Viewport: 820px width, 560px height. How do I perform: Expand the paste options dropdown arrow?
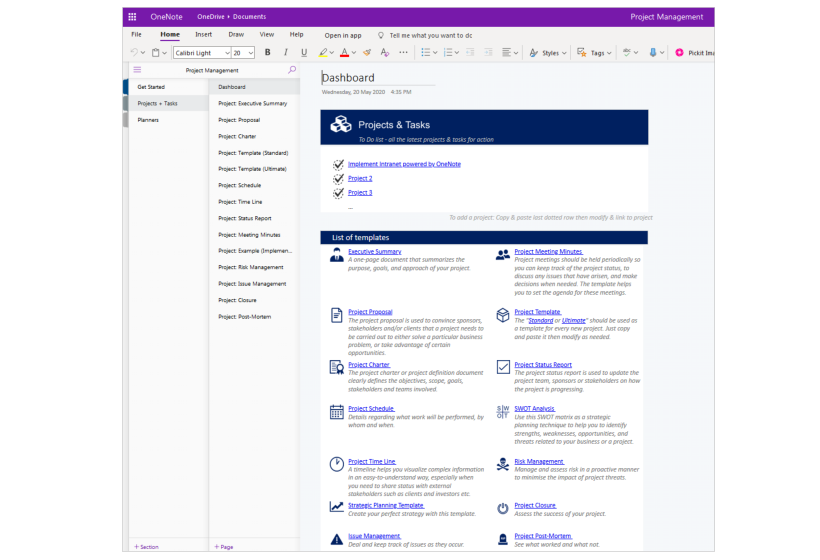pos(164,53)
